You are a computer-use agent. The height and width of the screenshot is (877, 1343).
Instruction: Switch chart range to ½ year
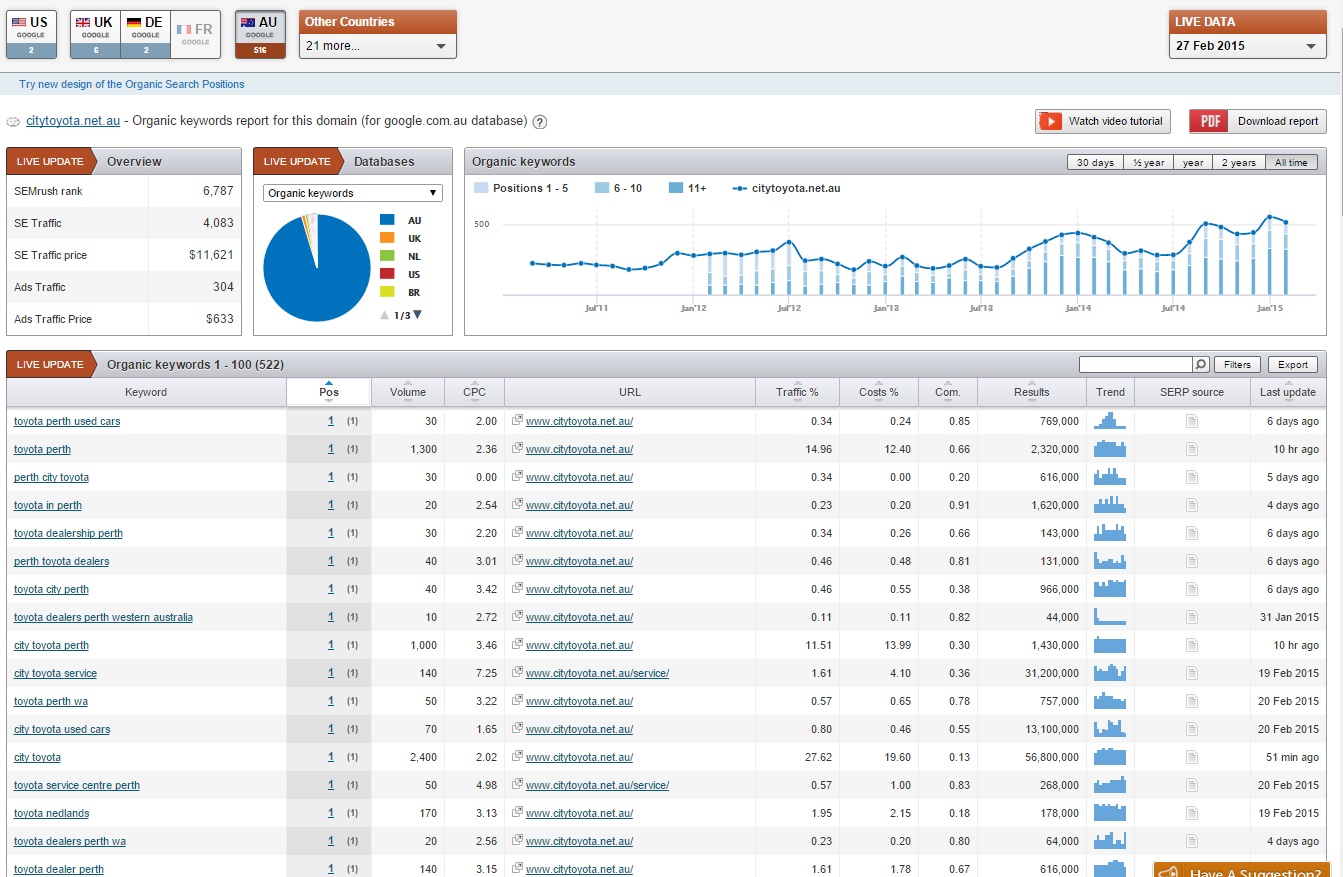pos(1146,163)
